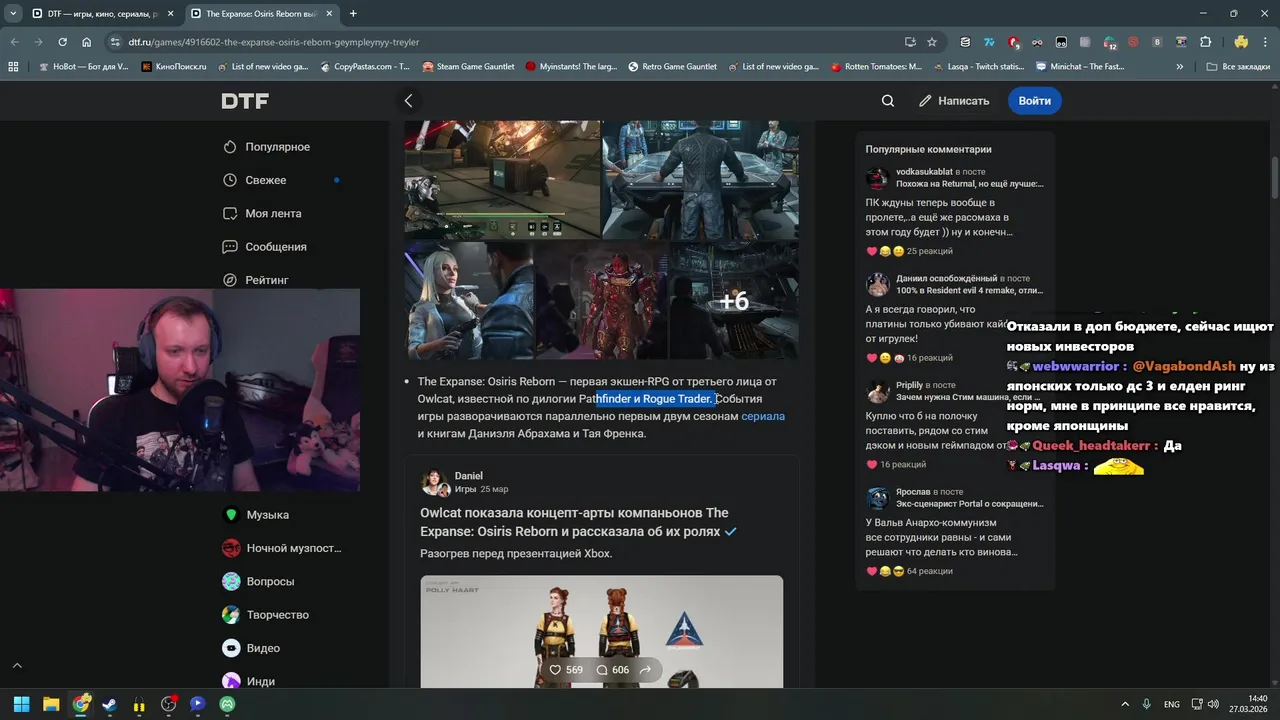
Task: Expand hidden bookmarks chevron
Action: click(x=1180, y=67)
